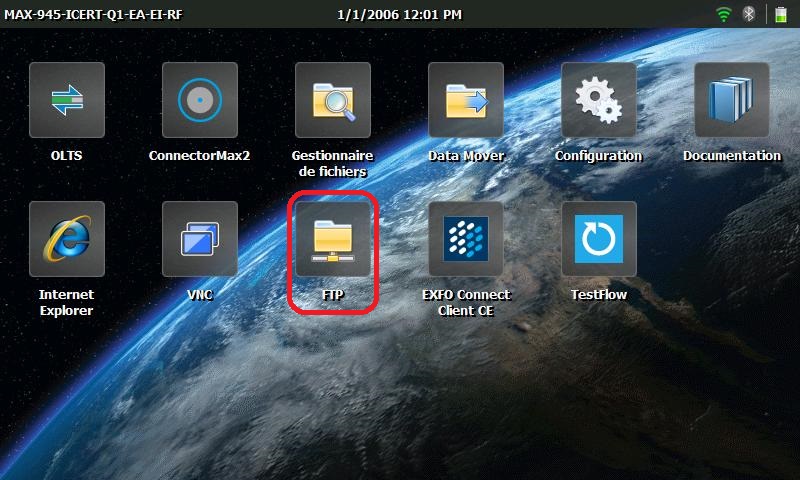Click the "Documentation" label text
The height and width of the screenshot is (480, 800).
pos(732,156)
